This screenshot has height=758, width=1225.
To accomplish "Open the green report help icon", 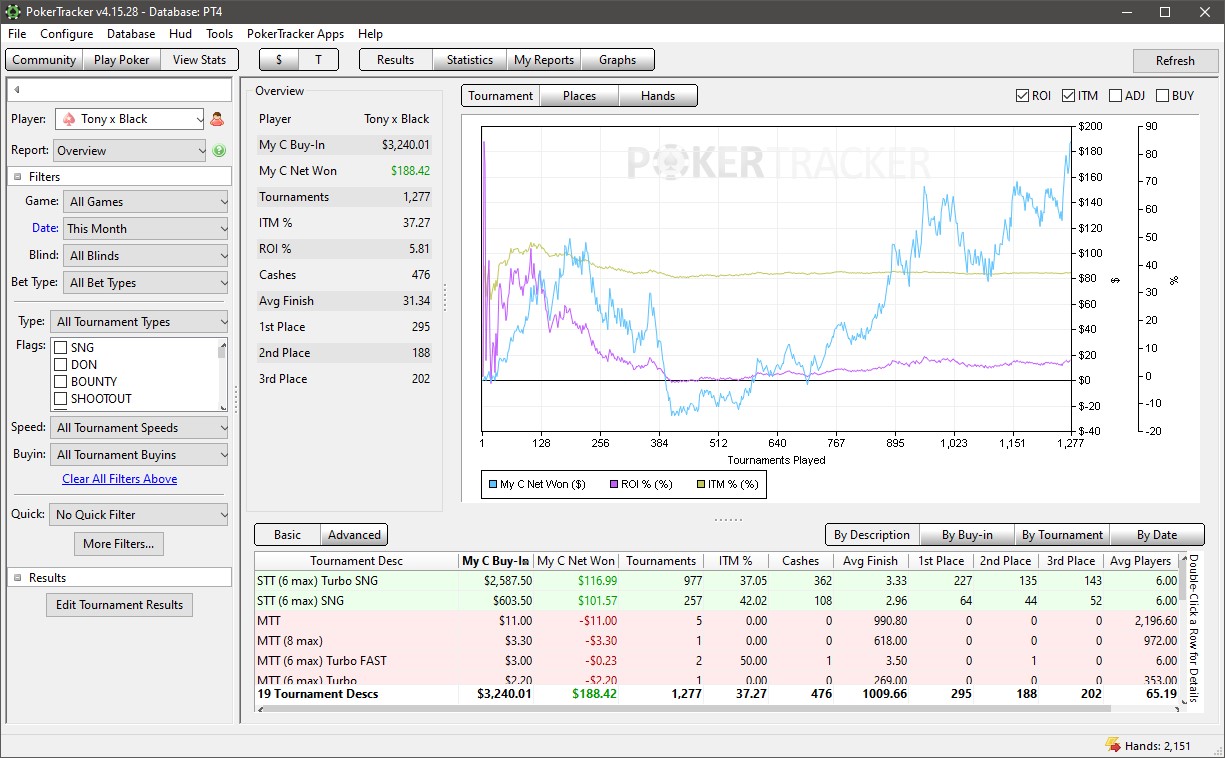I will click(219, 151).
